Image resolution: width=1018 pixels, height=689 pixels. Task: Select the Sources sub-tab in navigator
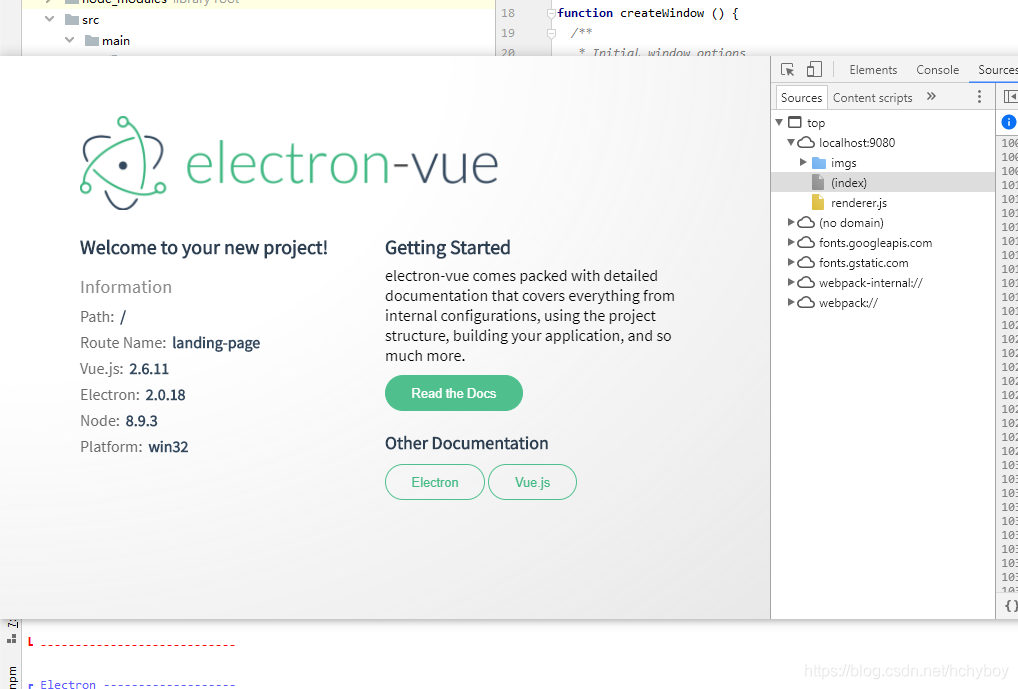(x=801, y=97)
